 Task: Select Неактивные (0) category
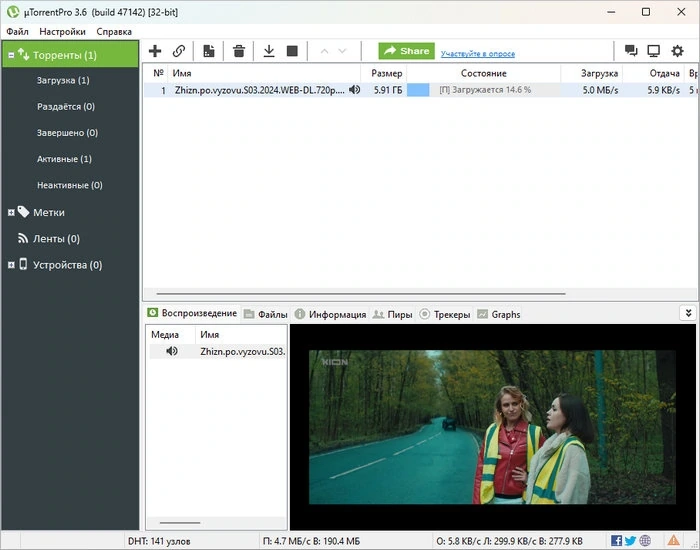pyautogui.click(x=70, y=185)
